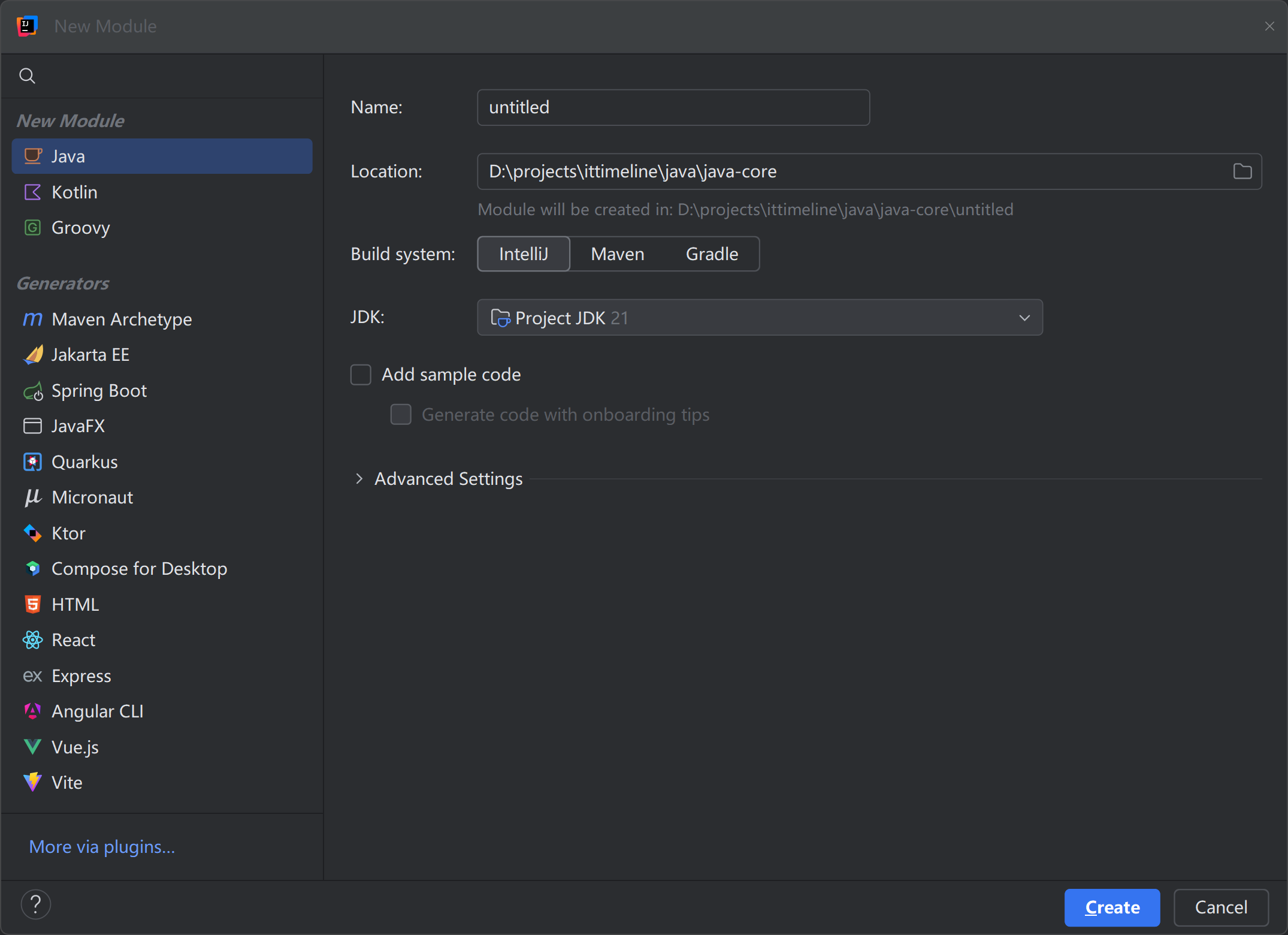The width and height of the screenshot is (1288, 935).
Task: Choose the Spring Boot generator icon
Action: coord(33,391)
